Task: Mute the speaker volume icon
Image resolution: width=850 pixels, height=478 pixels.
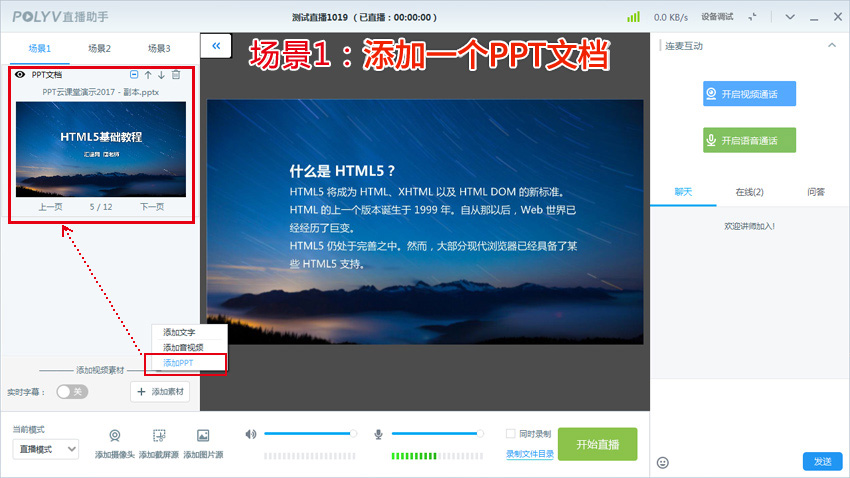Action: pyautogui.click(x=250, y=434)
